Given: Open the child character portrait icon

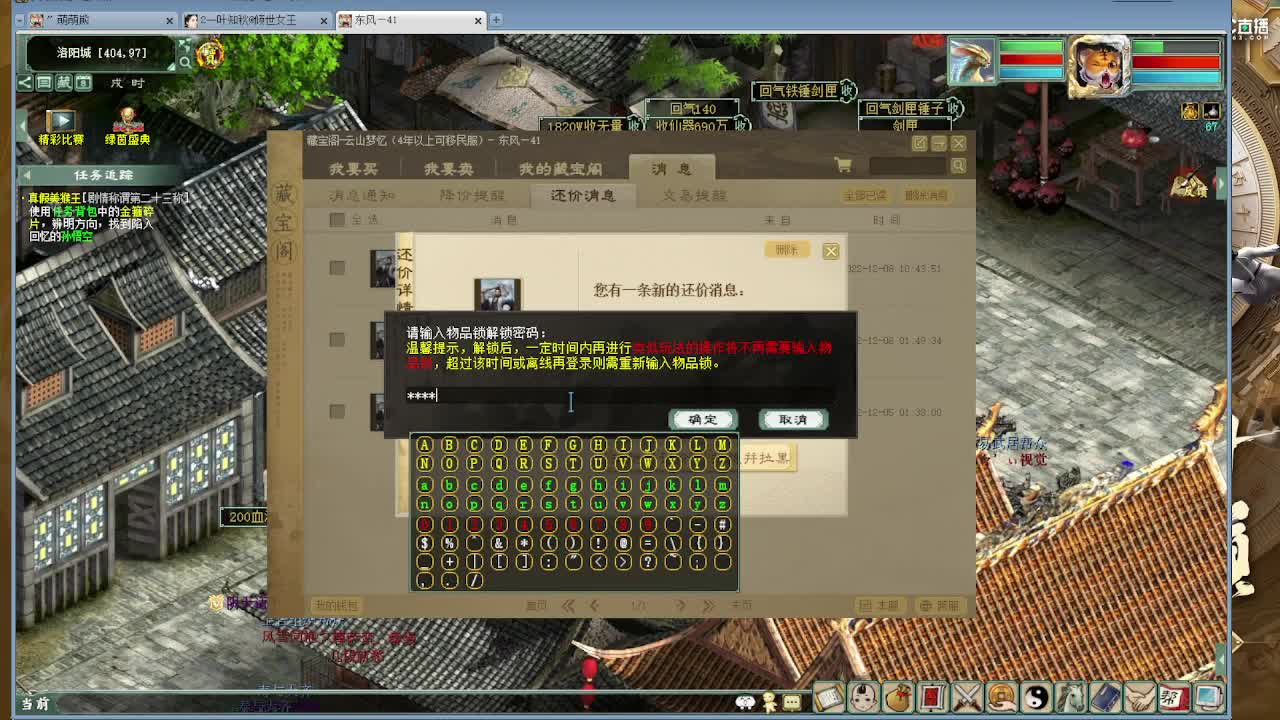Looking at the screenshot, I should 864,696.
